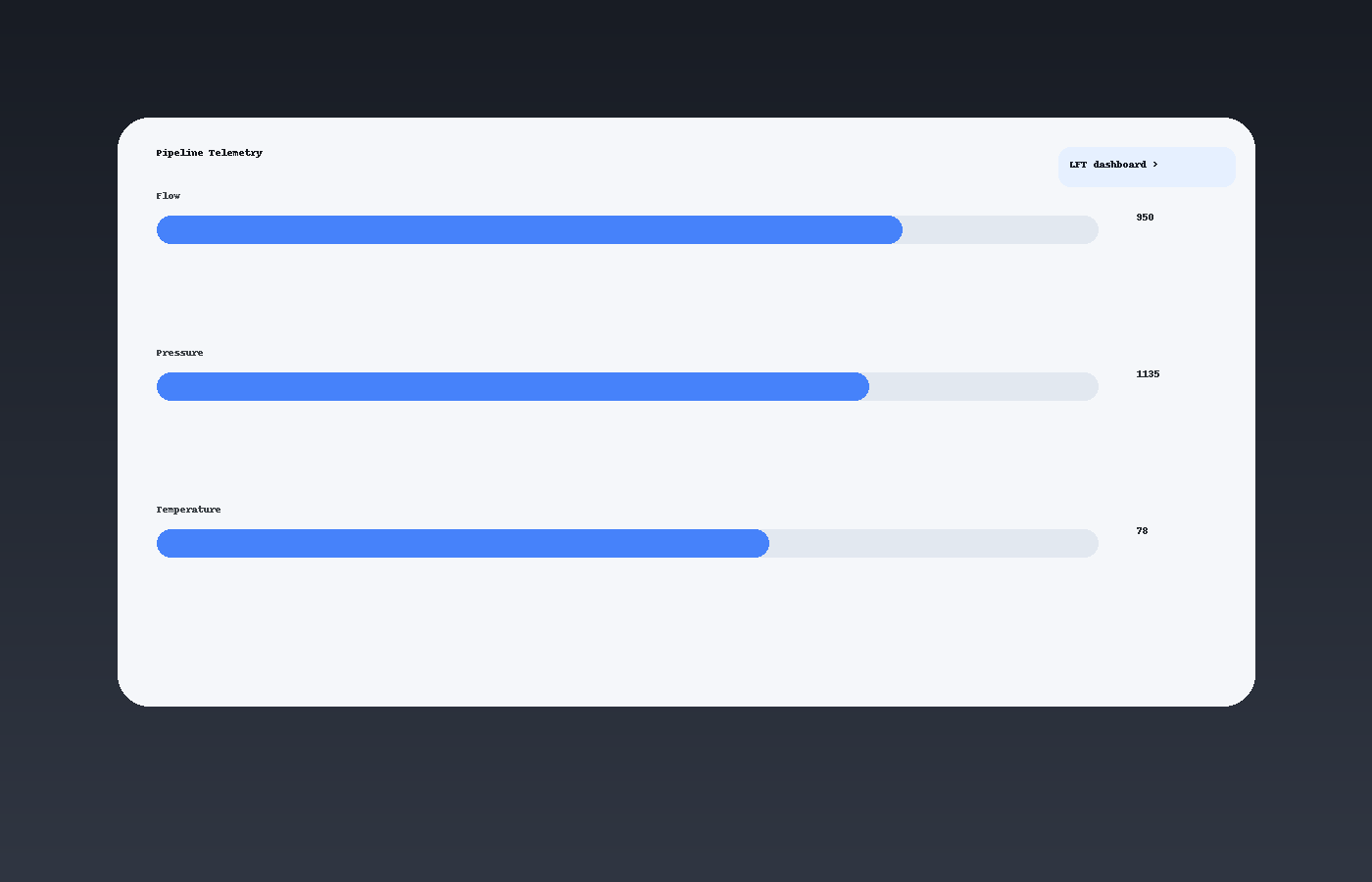Image resolution: width=1372 pixels, height=882 pixels.
Task: Click the right tip of Temperature bar's blue fill
Action: point(762,543)
